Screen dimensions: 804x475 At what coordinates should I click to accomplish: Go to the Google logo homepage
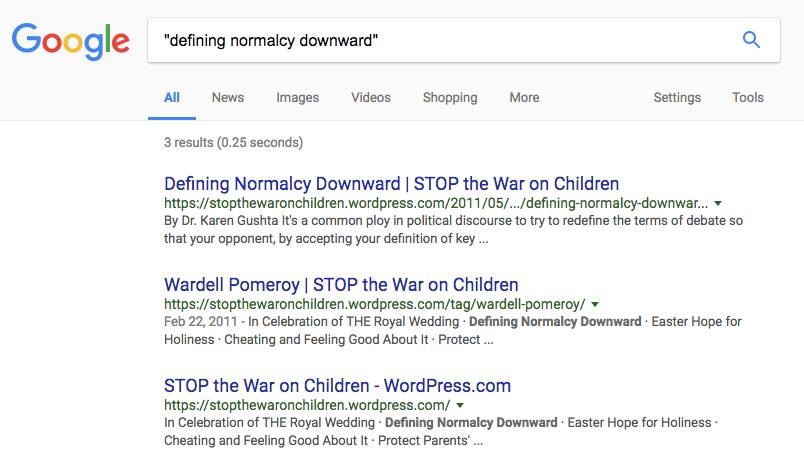coord(71,41)
